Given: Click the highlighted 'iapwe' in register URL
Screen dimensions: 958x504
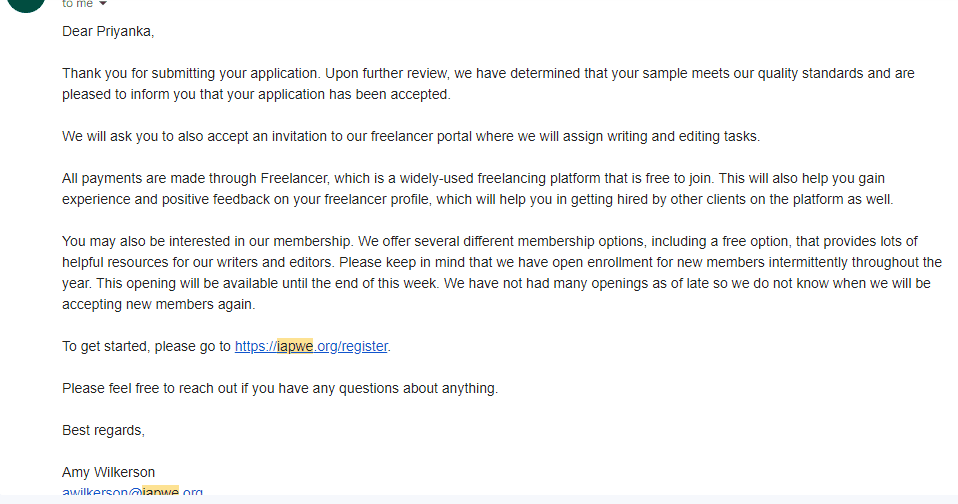Looking at the screenshot, I should pyautogui.click(x=294, y=346).
